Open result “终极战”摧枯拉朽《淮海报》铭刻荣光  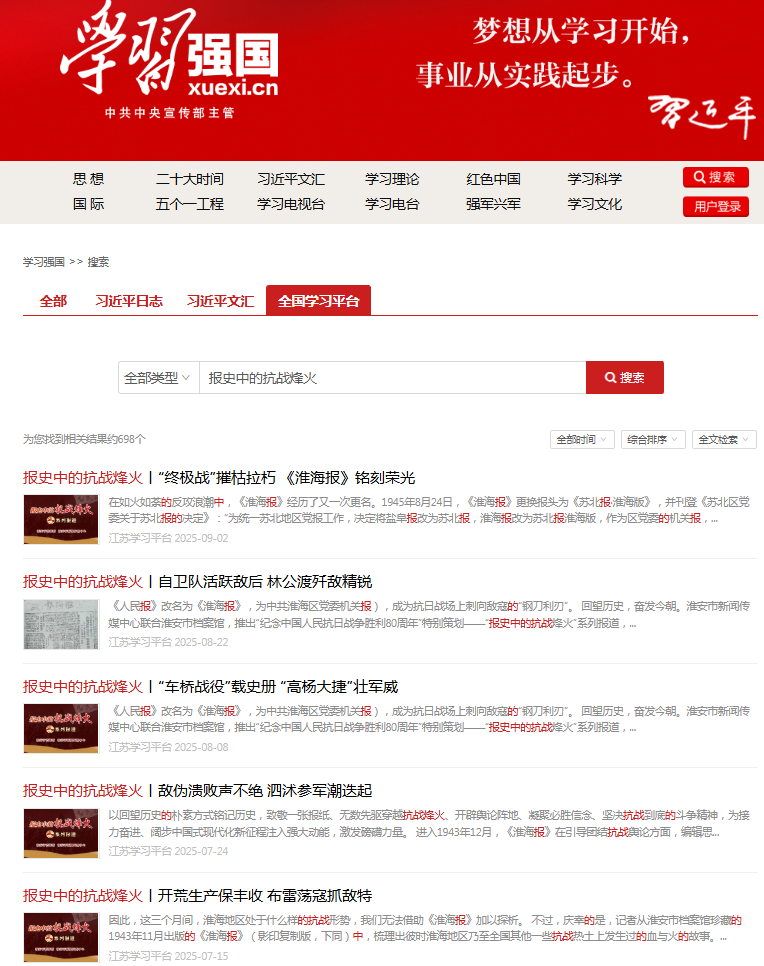[x=219, y=477]
